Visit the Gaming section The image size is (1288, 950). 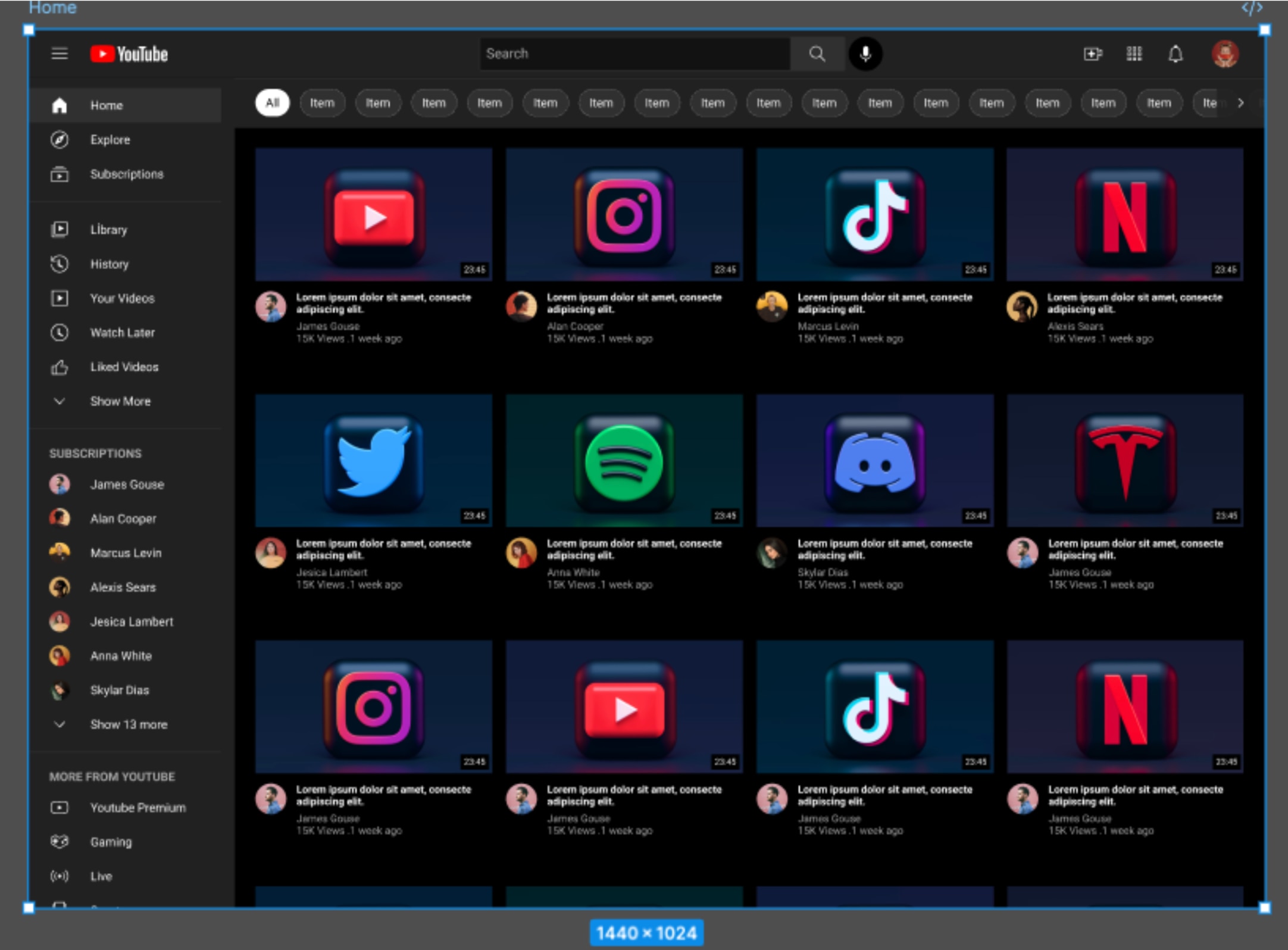[x=111, y=842]
